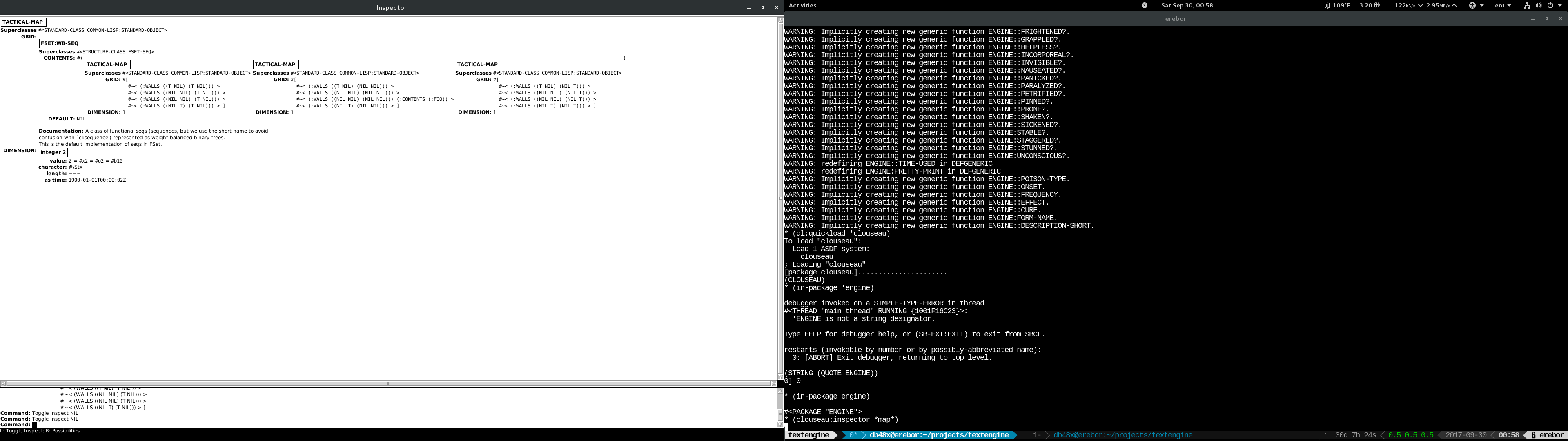The height and width of the screenshot is (441, 1568).
Task: Click the Inspector main pane scrollbar down arrow
Action: pyautogui.click(x=780, y=376)
